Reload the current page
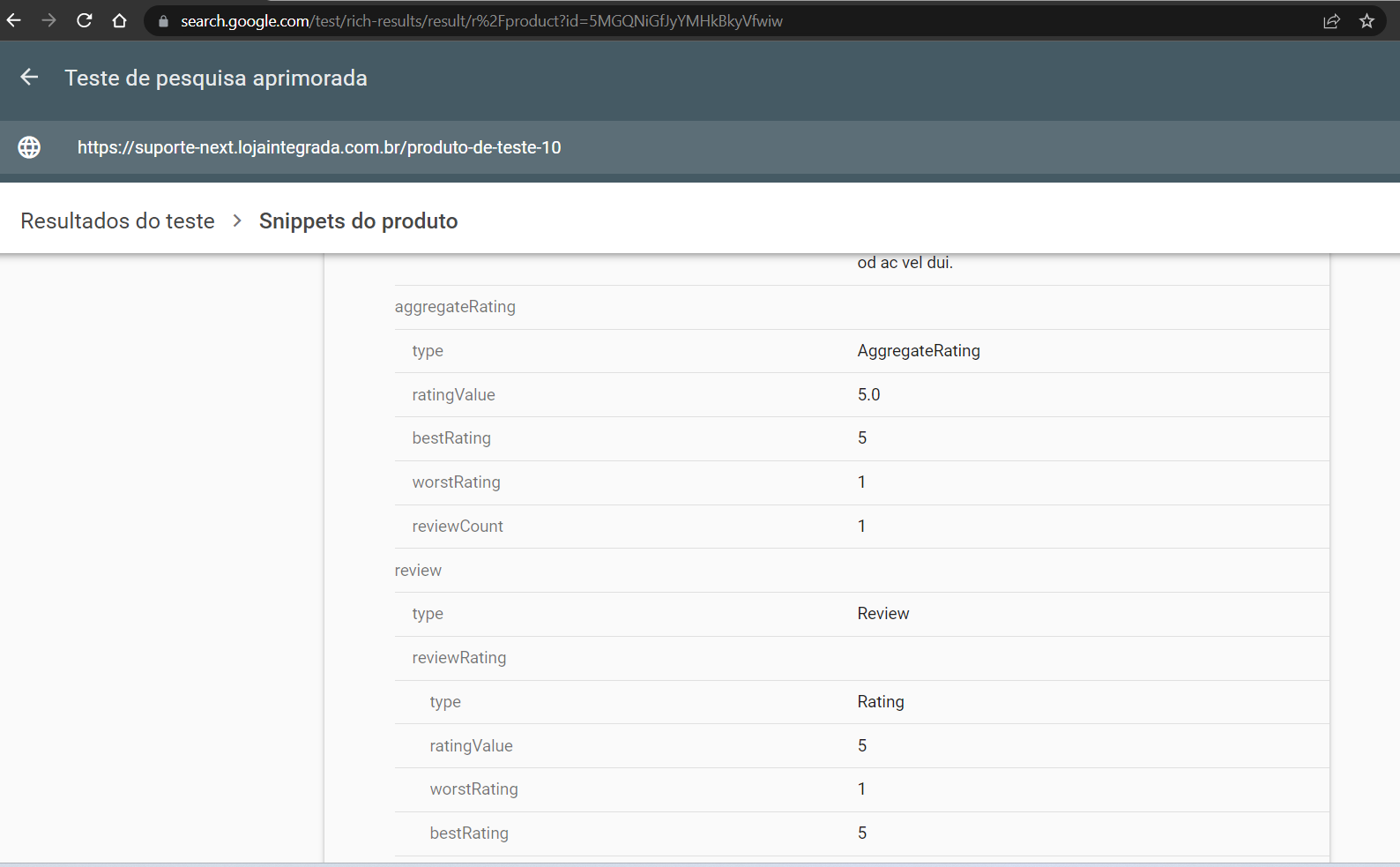The height and width of the screenshot is (867, 1400). (85, 20)
